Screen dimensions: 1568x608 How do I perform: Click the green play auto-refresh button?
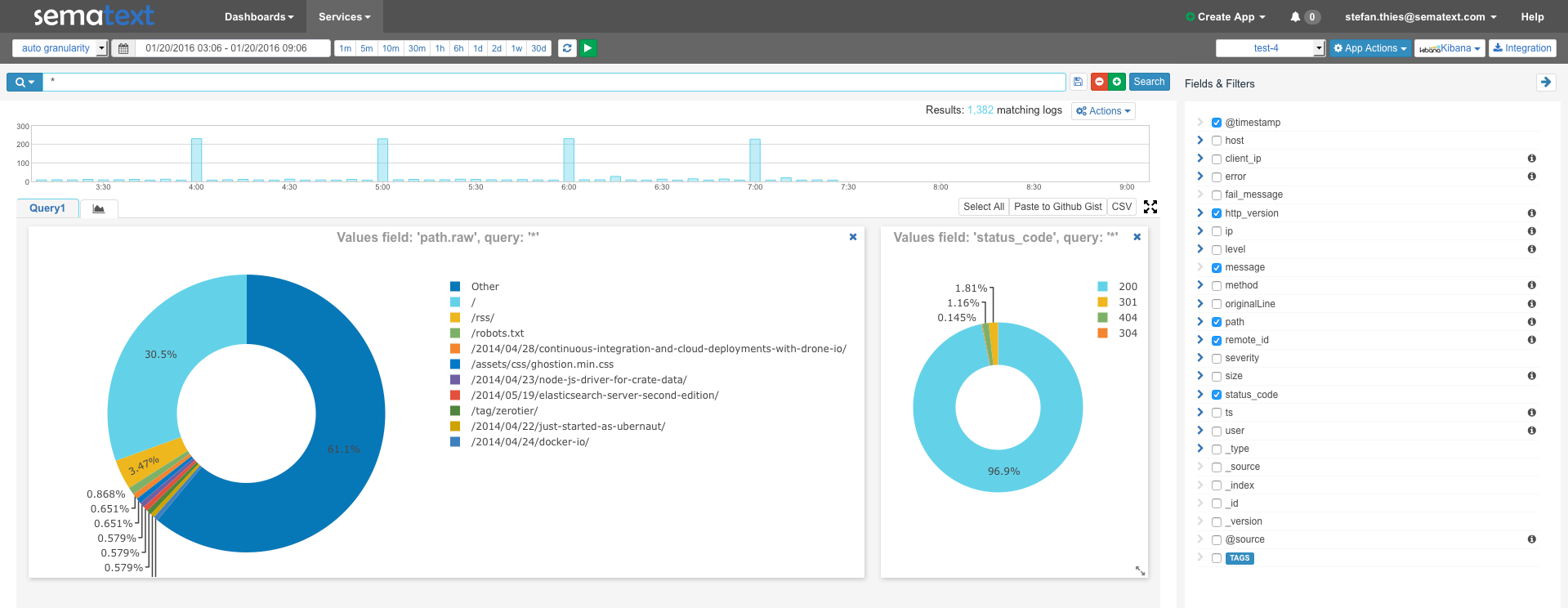point(587,48)
